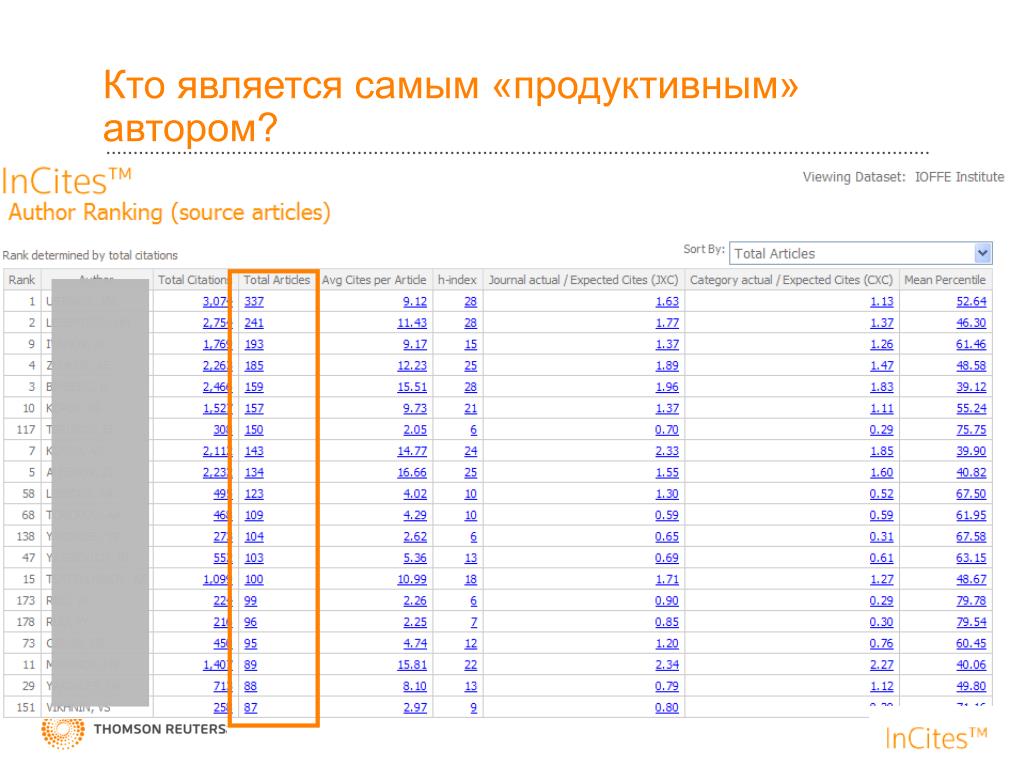Click the 'IOFFE Institute' dataset name

click(x=959, y=177)
